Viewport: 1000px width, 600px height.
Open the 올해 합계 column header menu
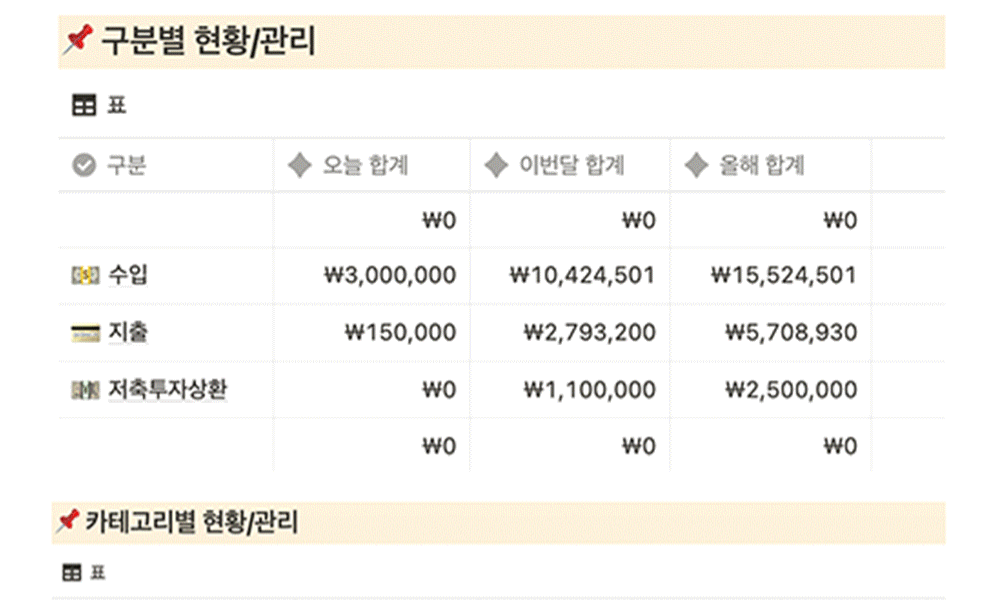pyautogui.click(x=770, y=165)
